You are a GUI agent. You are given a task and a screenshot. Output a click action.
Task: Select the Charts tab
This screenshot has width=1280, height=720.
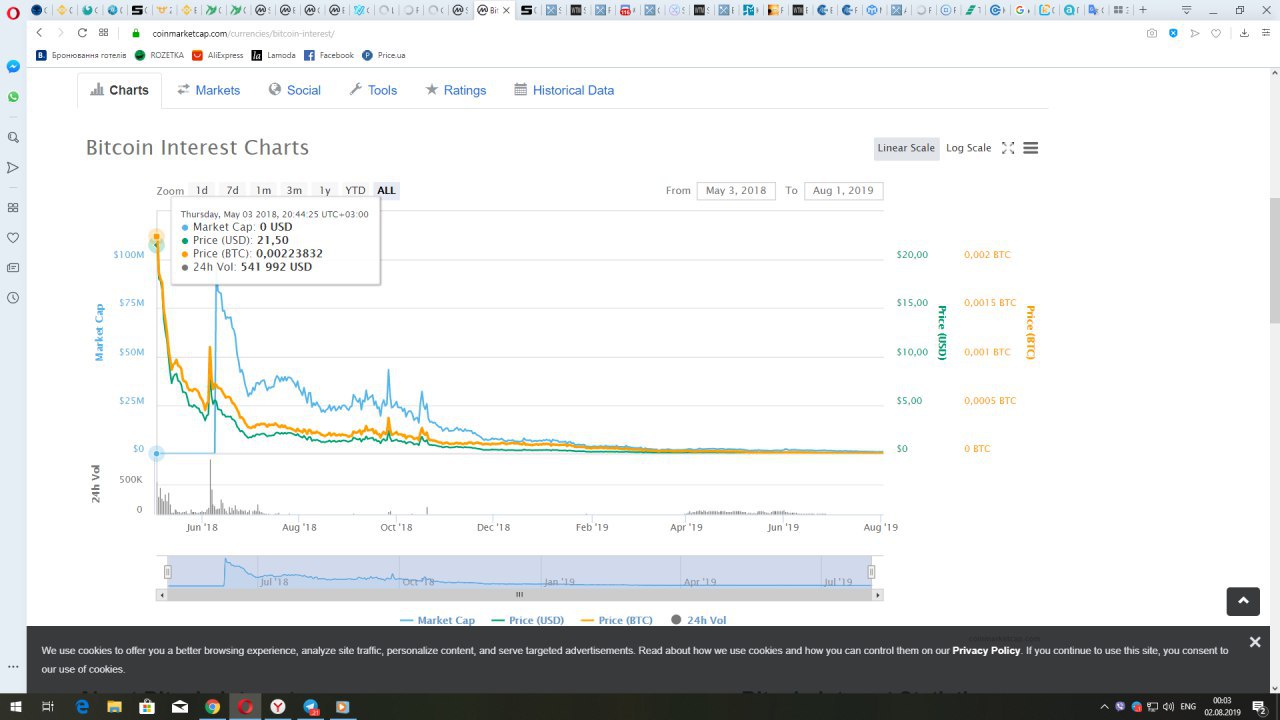coord(119,90)
